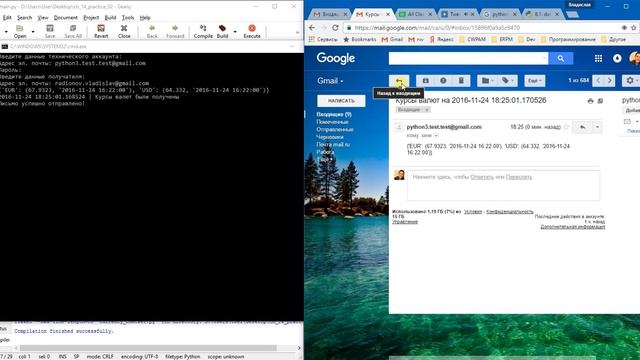Open the Labels tag dropdown
Image resolution: width=640 pixels, height=360 pixels.
pos(508,81)
